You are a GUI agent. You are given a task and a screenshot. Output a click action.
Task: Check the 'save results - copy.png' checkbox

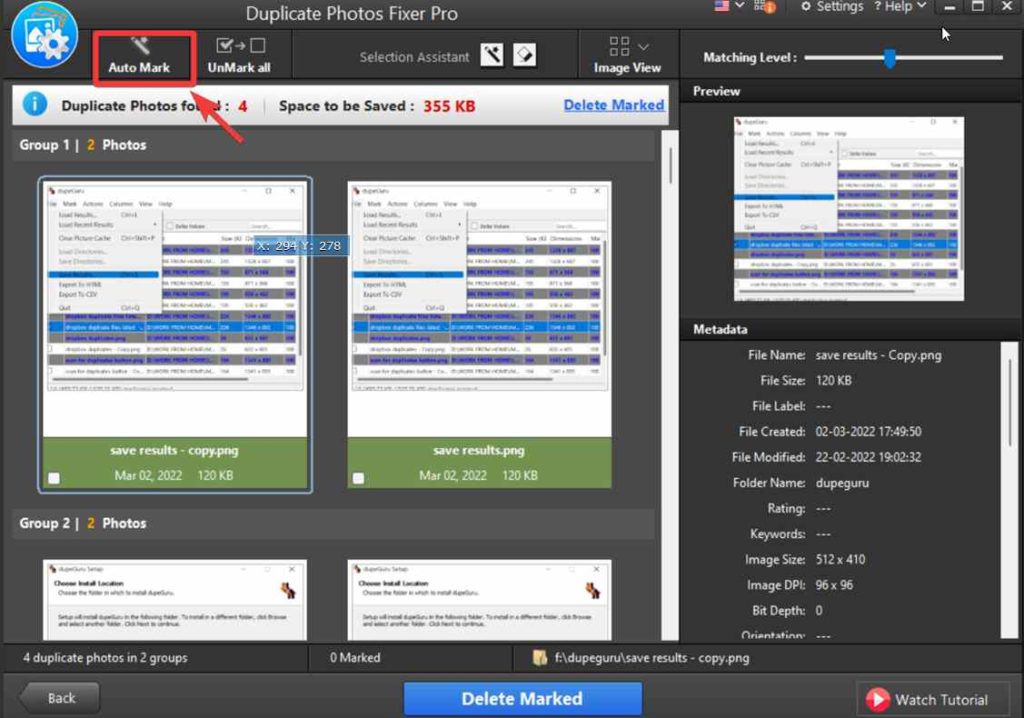coord(54,478)
